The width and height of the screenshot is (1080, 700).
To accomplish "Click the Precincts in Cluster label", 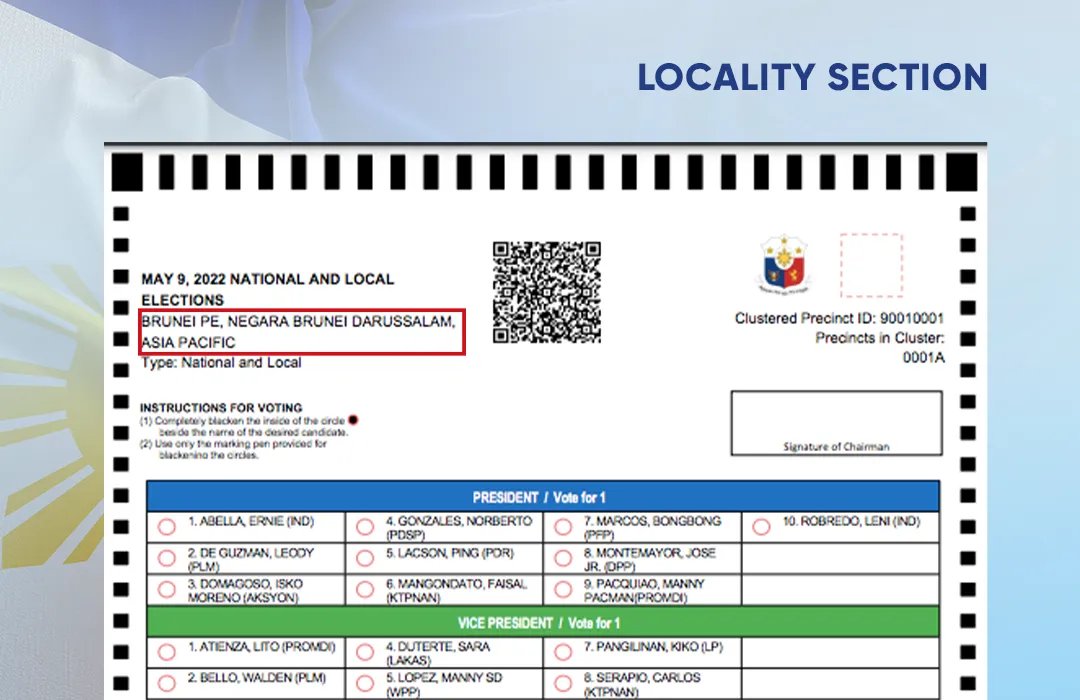I will 880,338.
